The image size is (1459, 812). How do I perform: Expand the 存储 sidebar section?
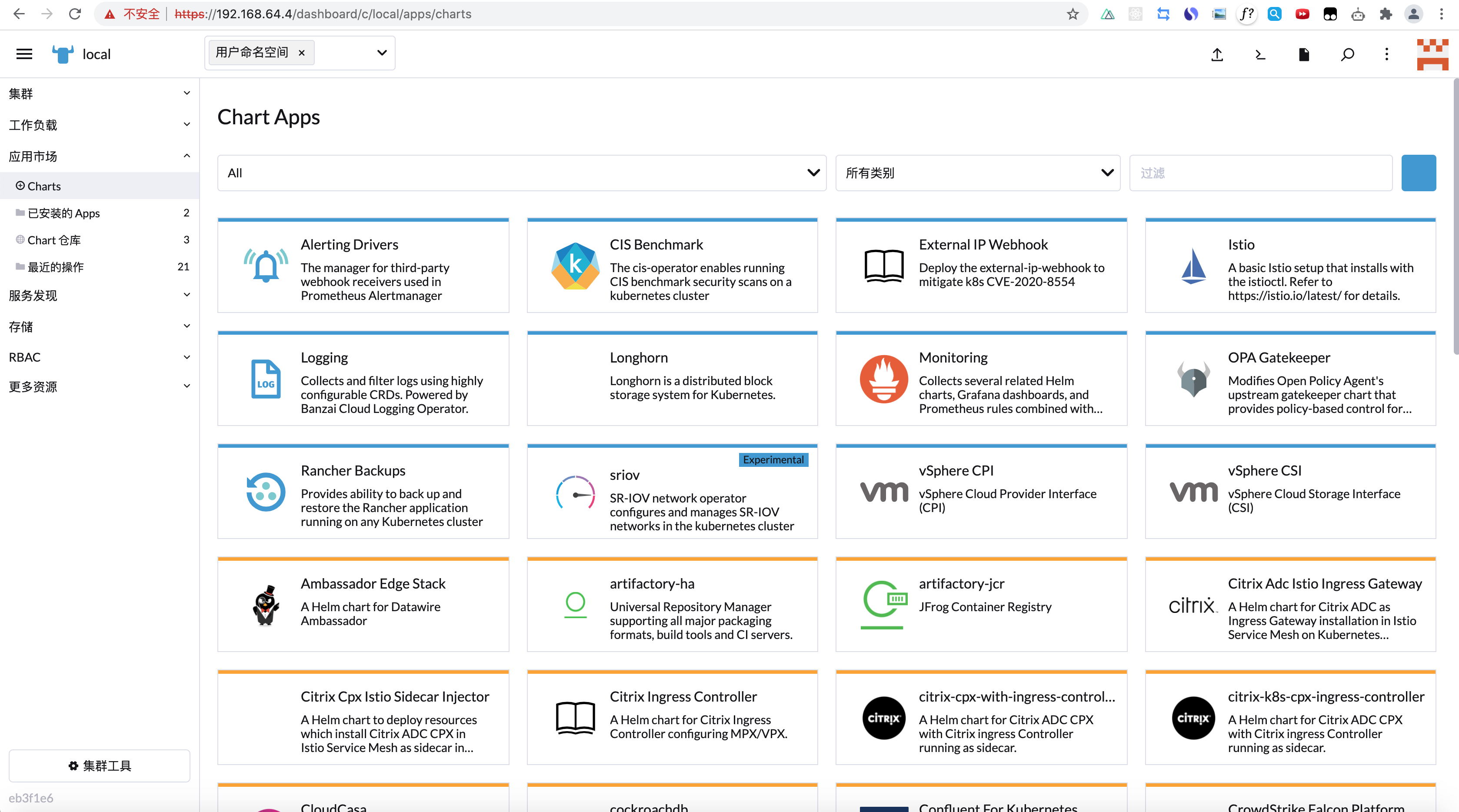click(x=99, y=326)
